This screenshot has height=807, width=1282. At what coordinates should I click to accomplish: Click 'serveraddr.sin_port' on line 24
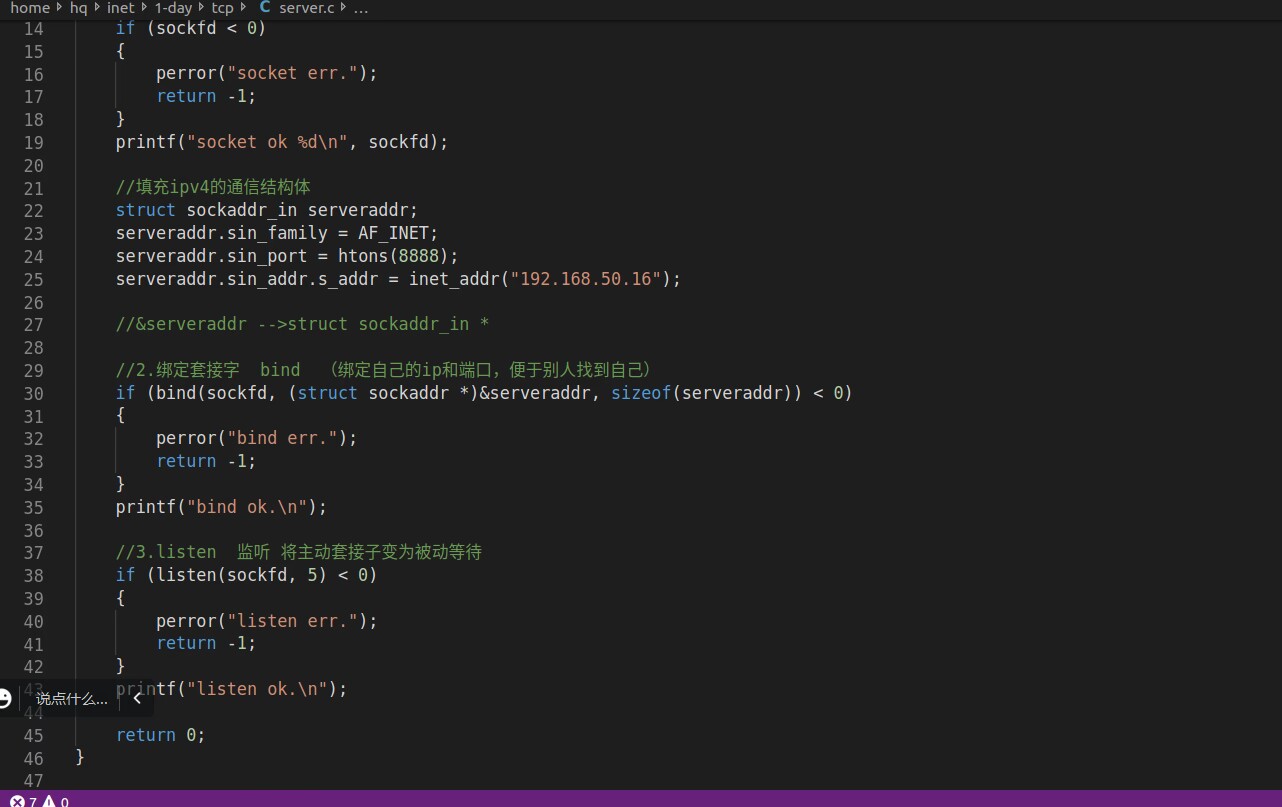click(212, 256)
